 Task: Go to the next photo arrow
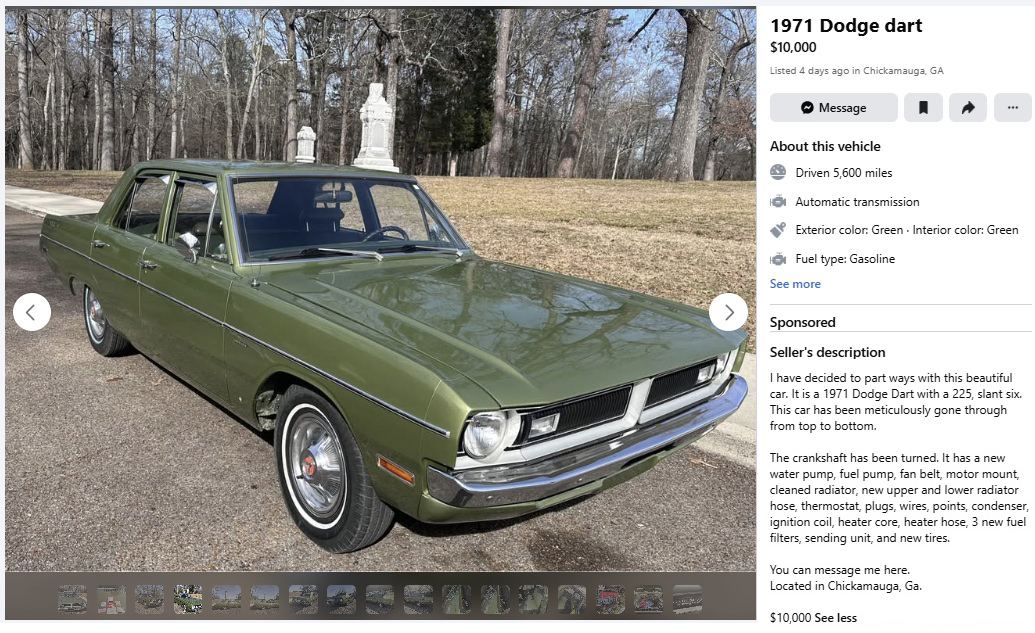click(x=728, y=312)
